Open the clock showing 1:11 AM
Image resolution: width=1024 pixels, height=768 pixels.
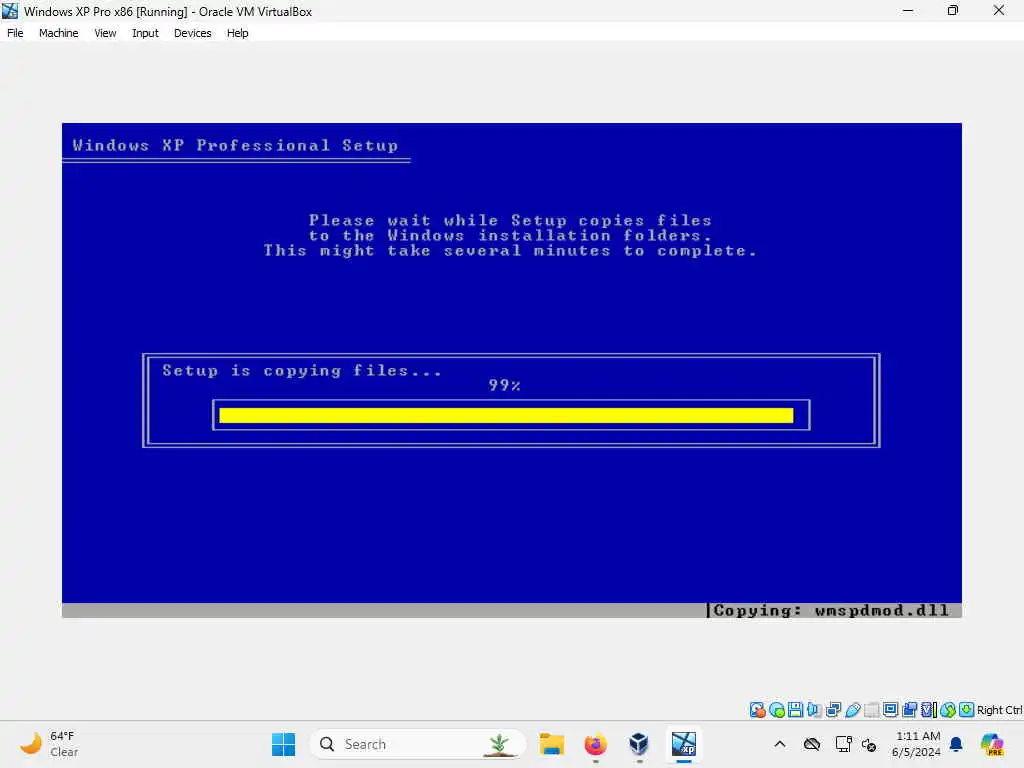(x=917, y=744)
